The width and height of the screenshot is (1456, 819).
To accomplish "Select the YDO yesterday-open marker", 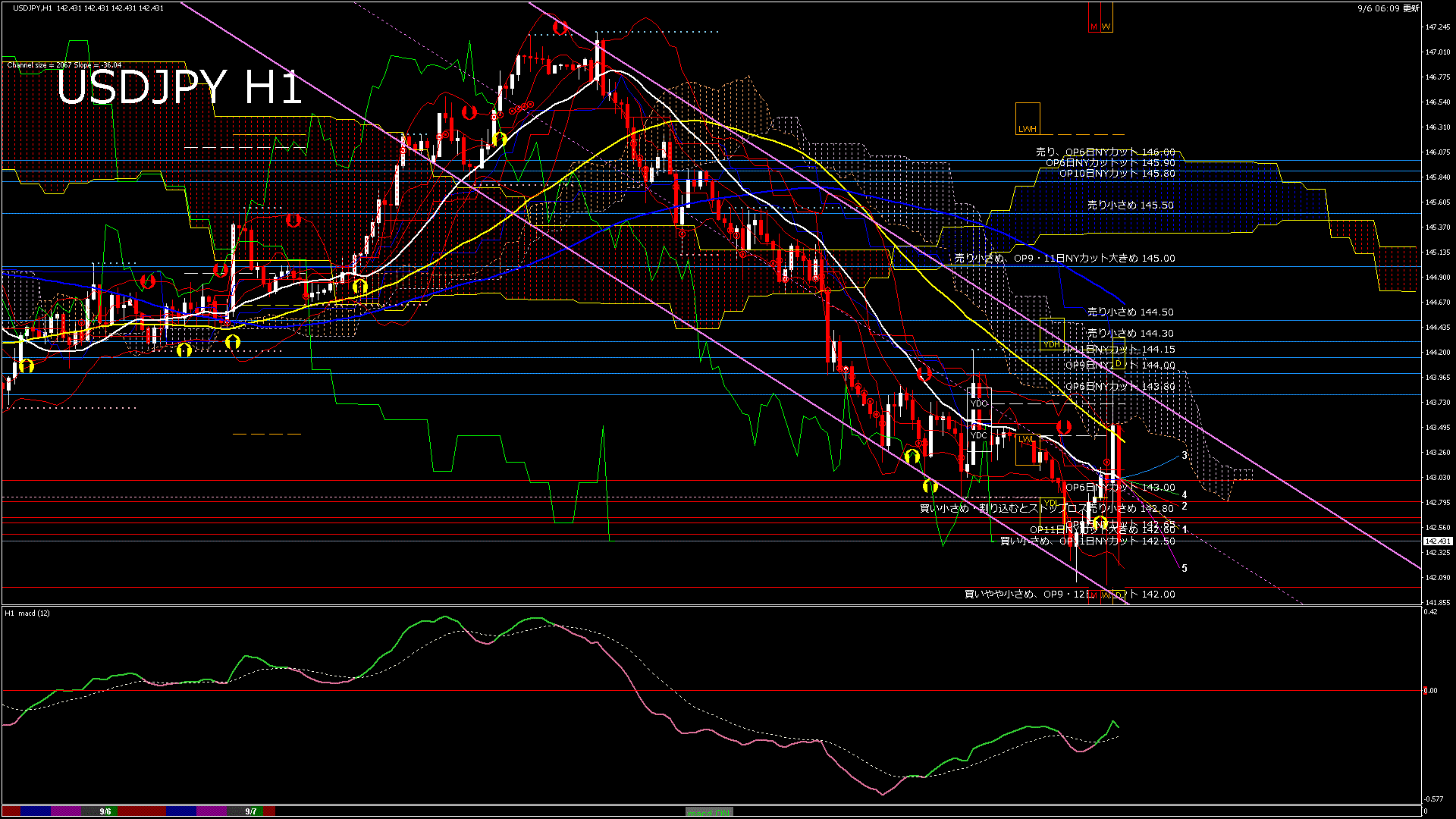I will pos(979,403).
